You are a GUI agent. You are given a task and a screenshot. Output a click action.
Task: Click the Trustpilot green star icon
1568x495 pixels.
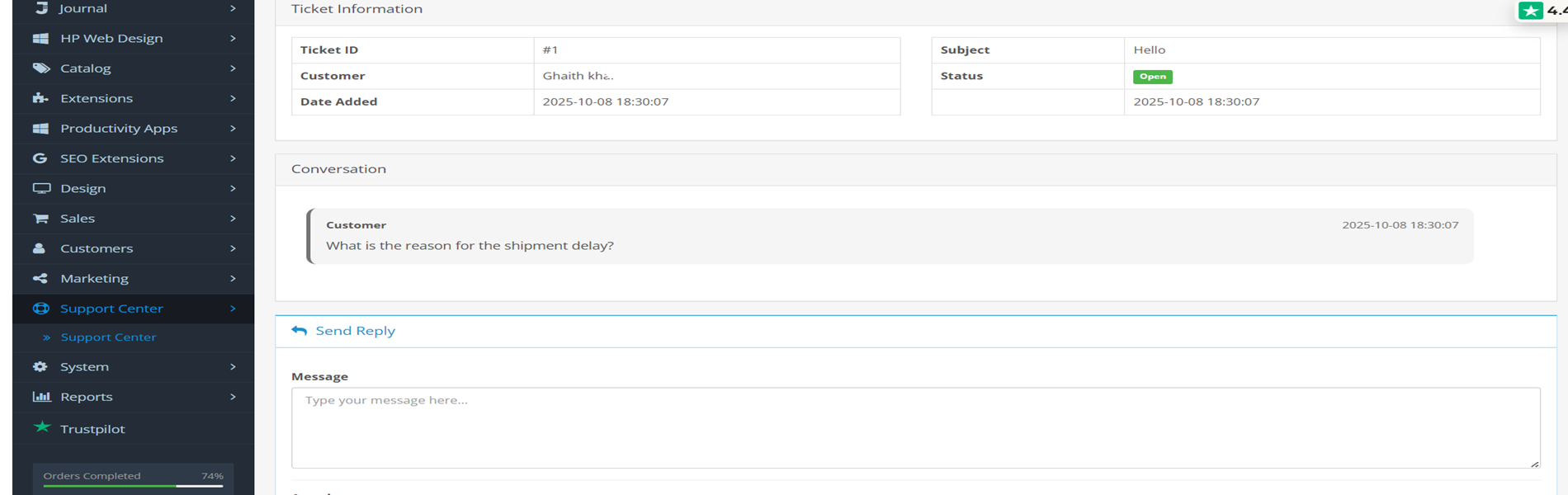point(42,427)
